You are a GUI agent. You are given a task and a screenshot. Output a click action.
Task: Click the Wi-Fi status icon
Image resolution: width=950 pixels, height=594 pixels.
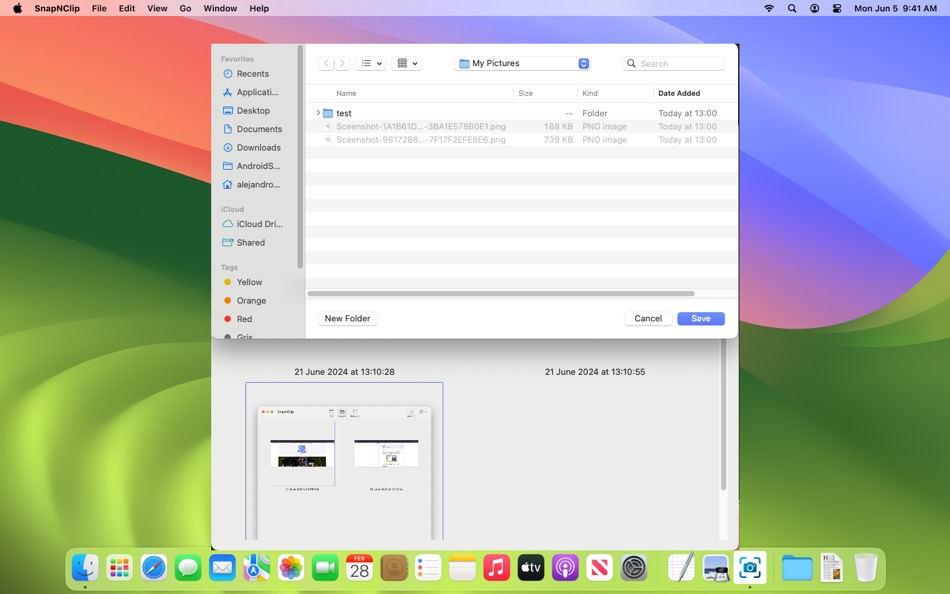point(769,8)
